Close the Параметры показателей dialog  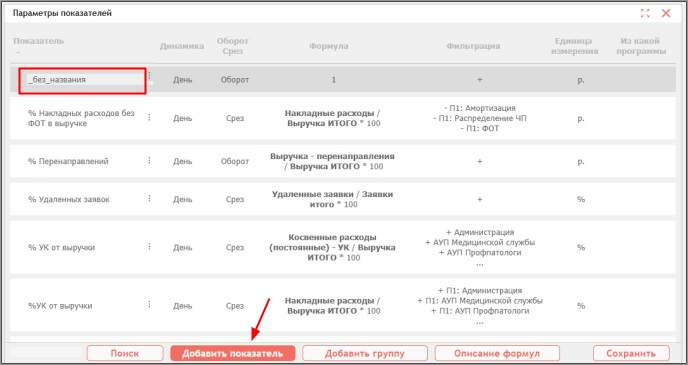[x=666, y=13]
